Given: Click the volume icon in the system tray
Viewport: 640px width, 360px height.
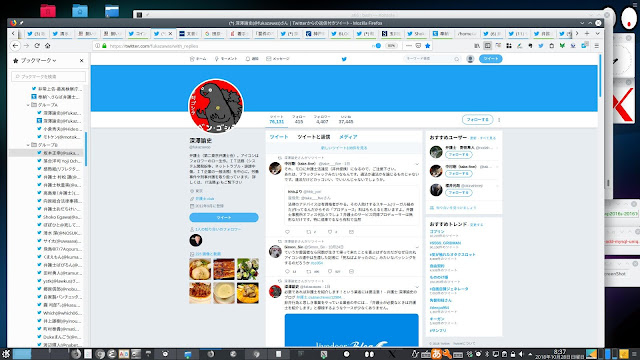Looking at the screenshot, I should (x=521, y=354).
